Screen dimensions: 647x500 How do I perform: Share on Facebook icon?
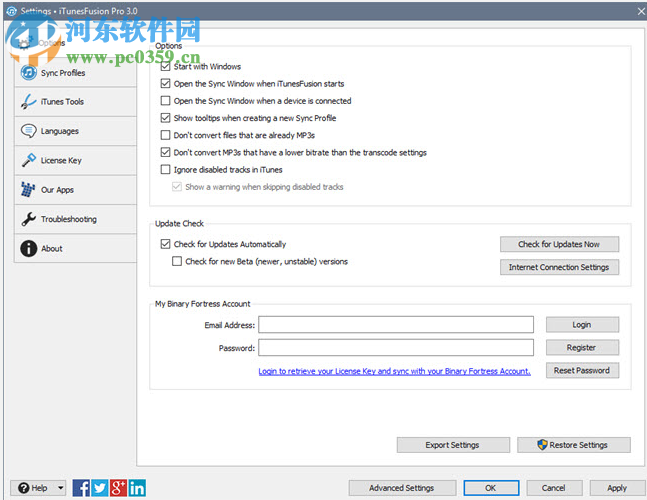coord(81,488)
